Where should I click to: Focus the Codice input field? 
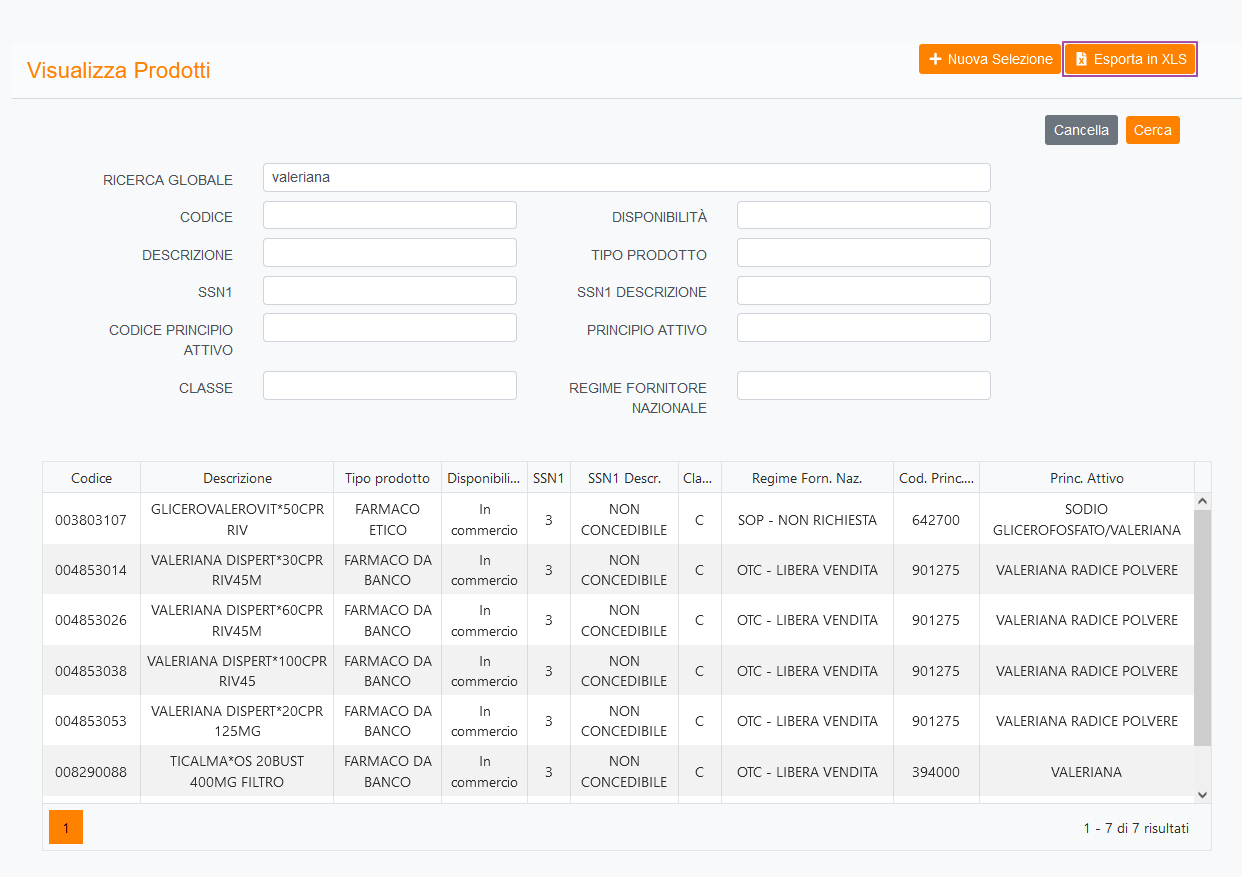tap(389, 216)
